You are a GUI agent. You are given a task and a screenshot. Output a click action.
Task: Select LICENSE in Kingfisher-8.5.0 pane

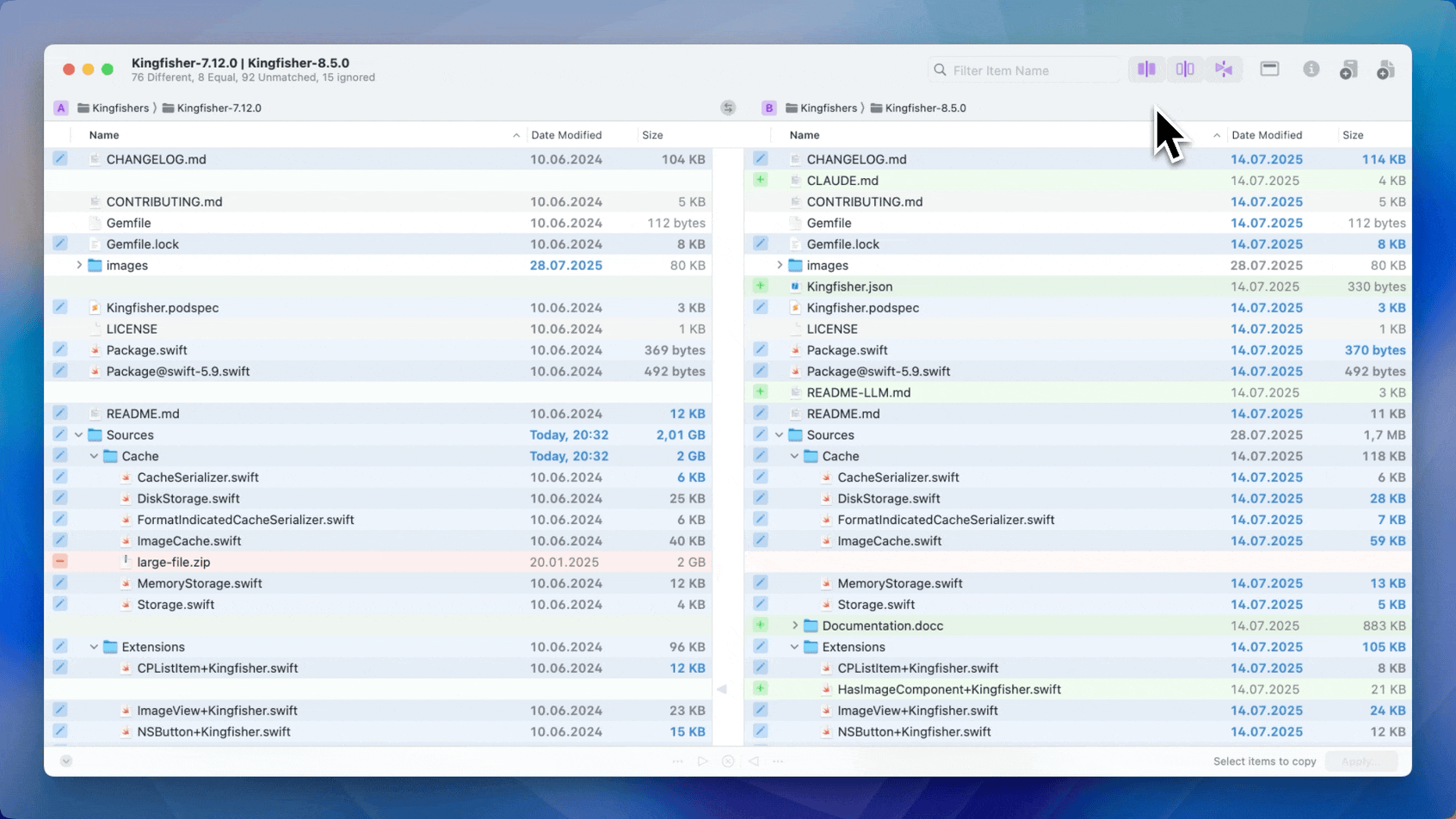coord(1078,329)
